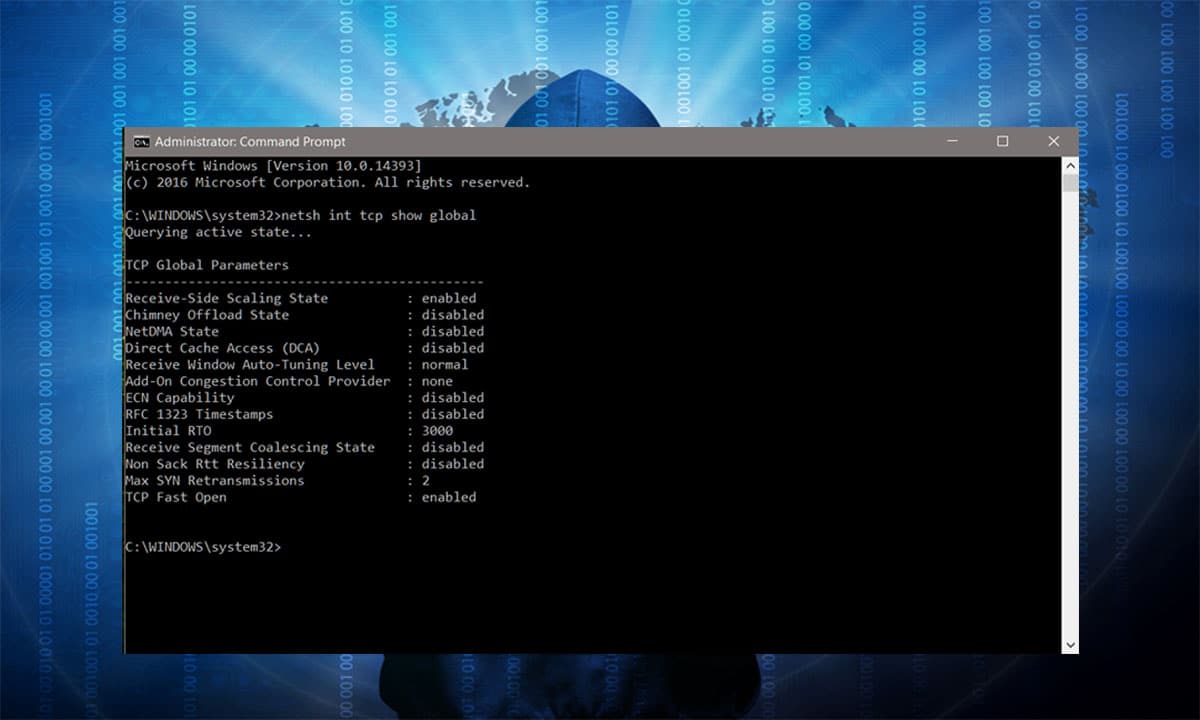
Task: Click the 'RFC 1323 Timestamps' row label
Action: 199,414
